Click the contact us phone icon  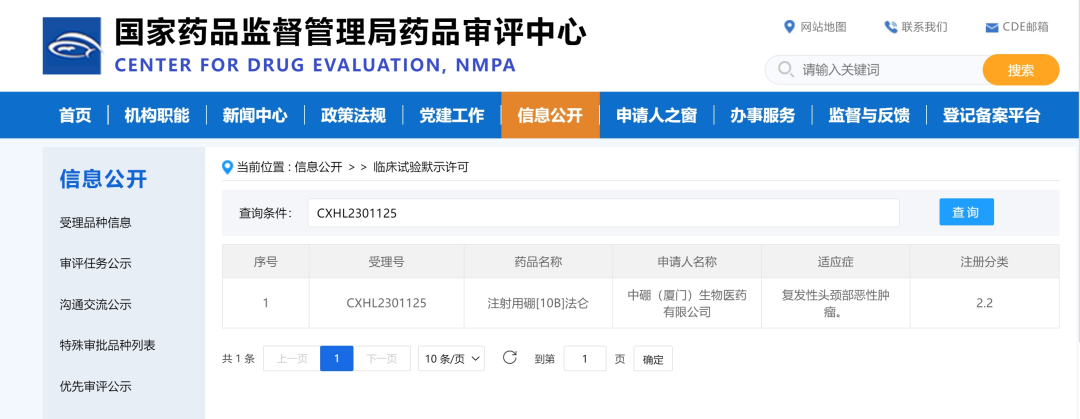pos(890,27)
